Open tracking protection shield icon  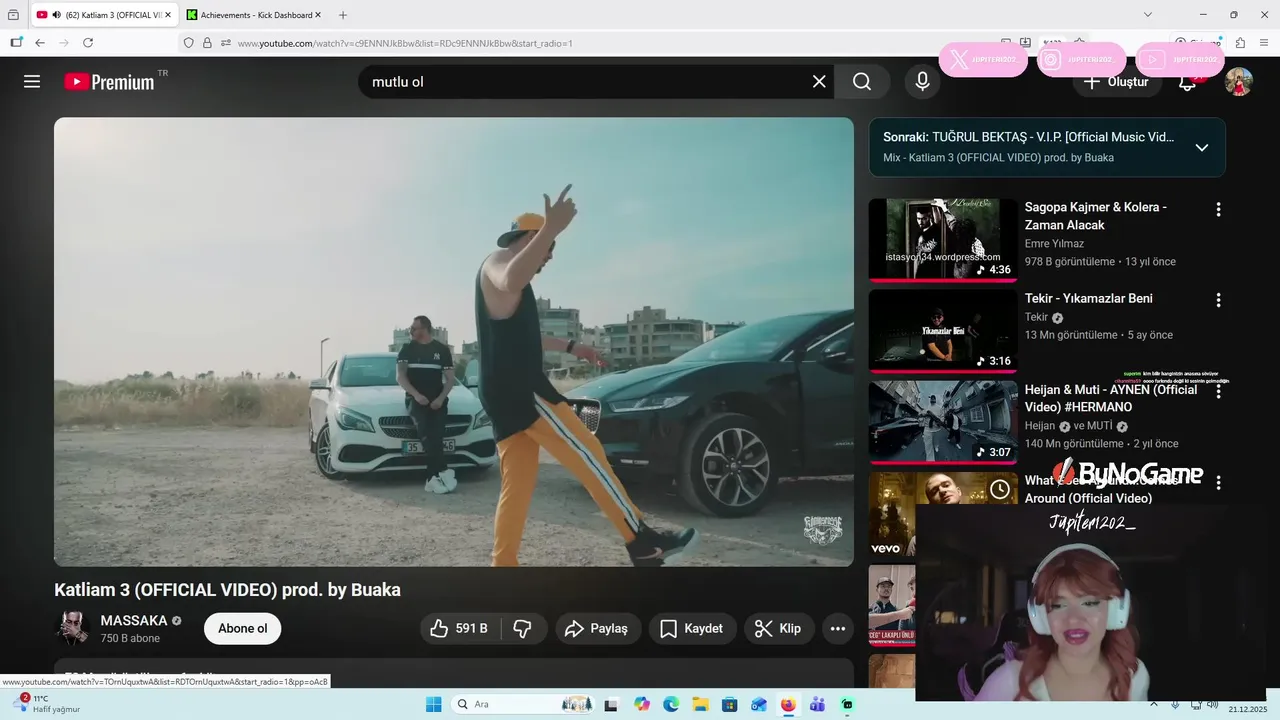pyautogui.click(x=189, y=43)
